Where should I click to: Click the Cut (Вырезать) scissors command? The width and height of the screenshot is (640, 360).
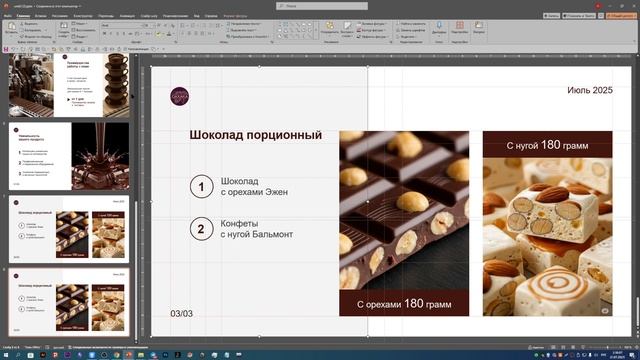29,24
